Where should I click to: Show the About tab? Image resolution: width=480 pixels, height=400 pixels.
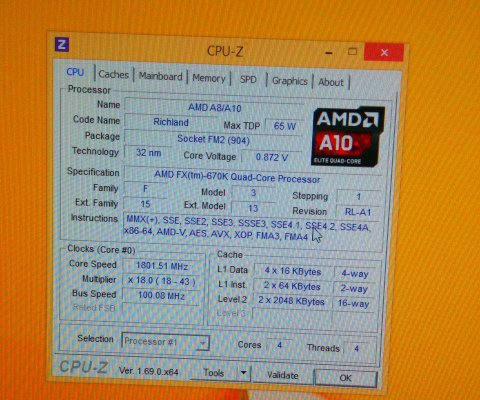(331, 82)
